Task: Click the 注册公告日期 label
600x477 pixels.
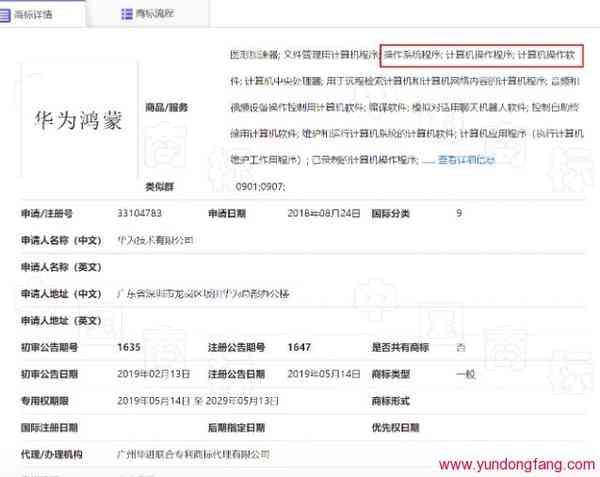Action: click(x=236, y=374)
